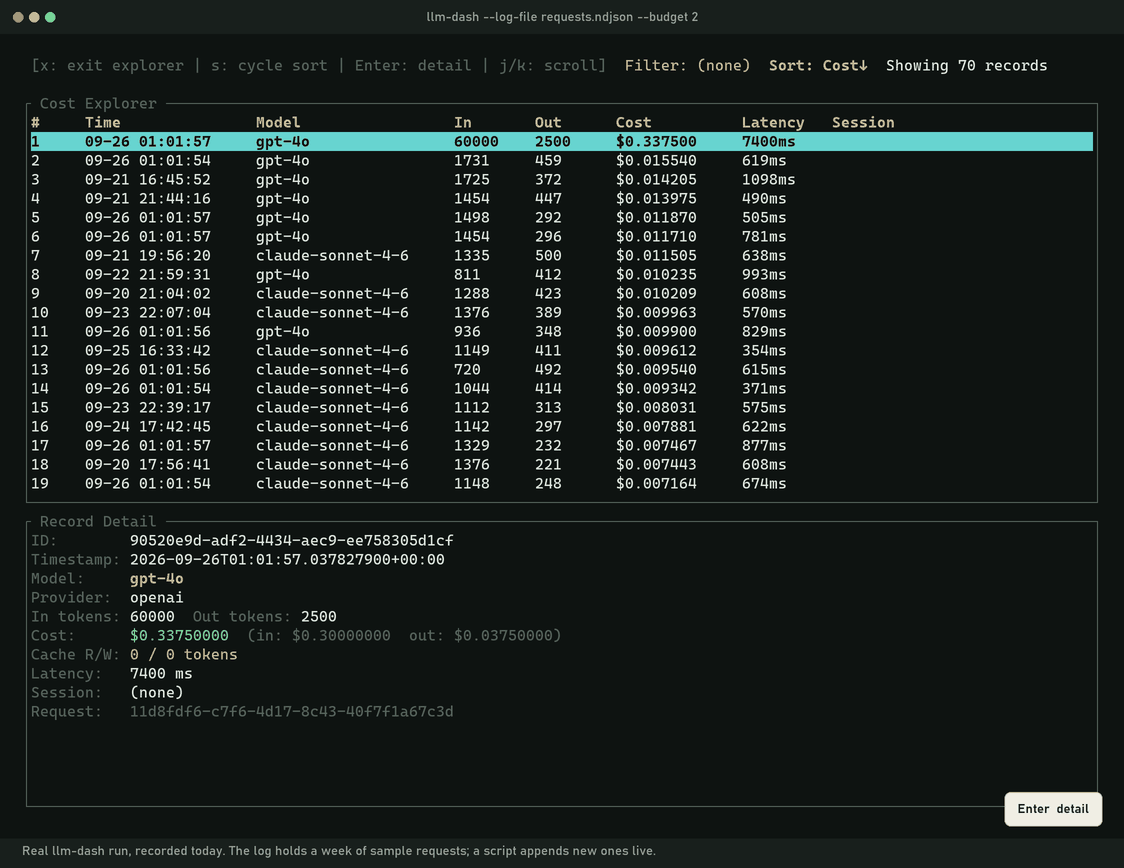This screenshot has width=1124, height=868.
Task: Click the 'x: exit explorer' hint
Action: tap(112, 65)
